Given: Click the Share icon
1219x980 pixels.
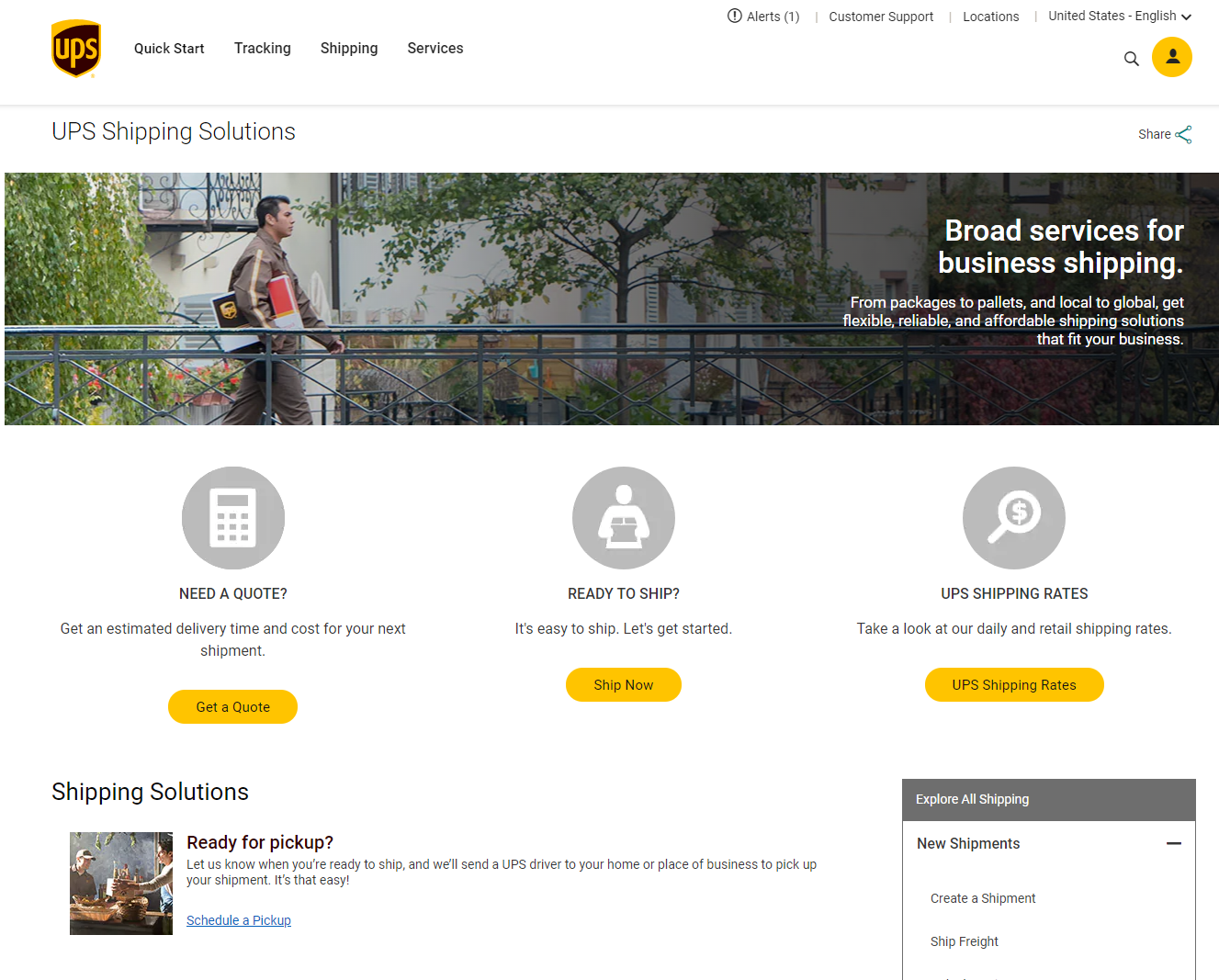Looking at the screenshot, I should click(x=1183, y=135).
